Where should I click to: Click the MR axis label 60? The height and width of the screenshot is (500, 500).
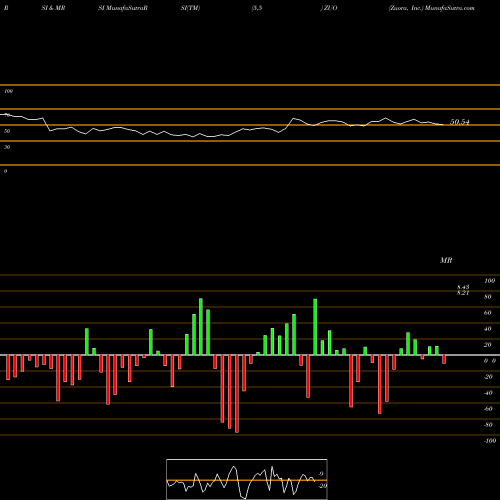tap(488, 313)
